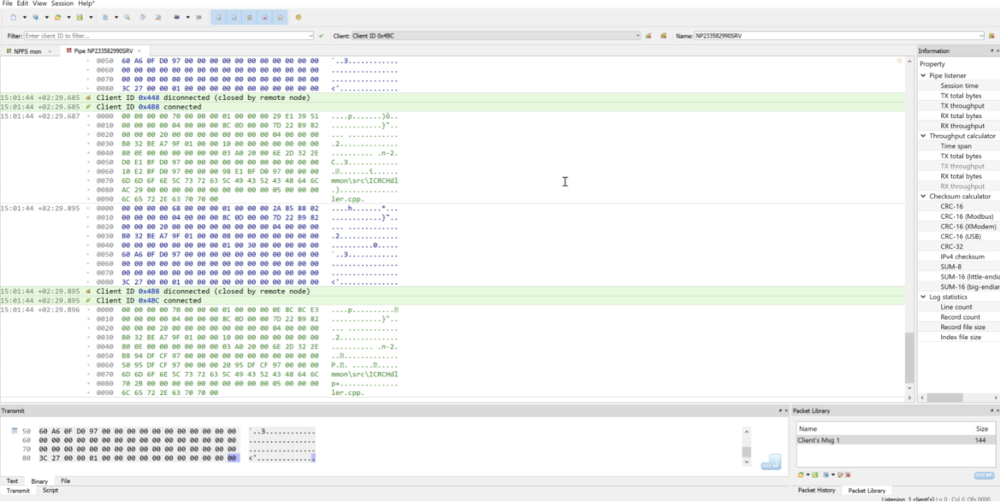Open the Help menu

(x=86, y=3)
